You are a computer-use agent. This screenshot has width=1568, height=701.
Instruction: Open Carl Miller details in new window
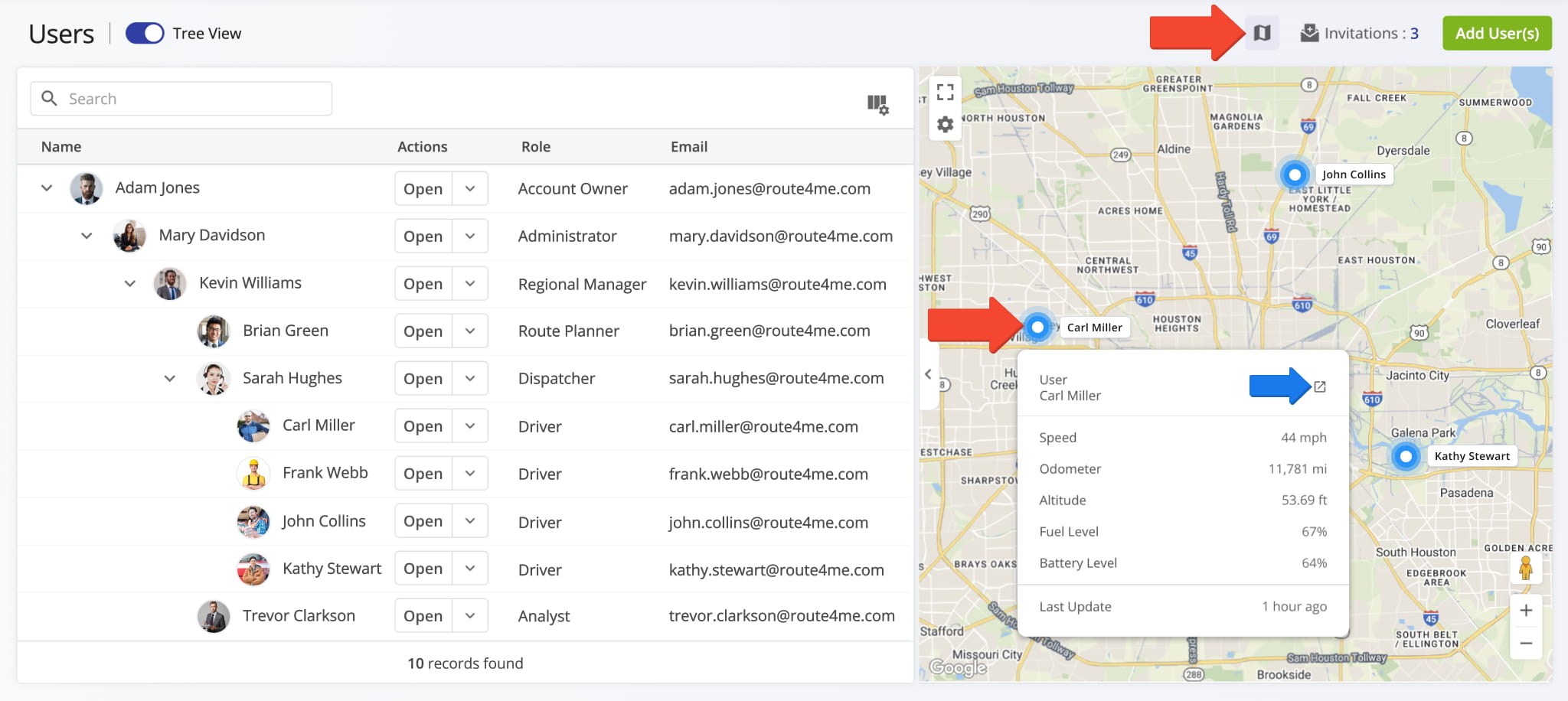click(1320, 386)
